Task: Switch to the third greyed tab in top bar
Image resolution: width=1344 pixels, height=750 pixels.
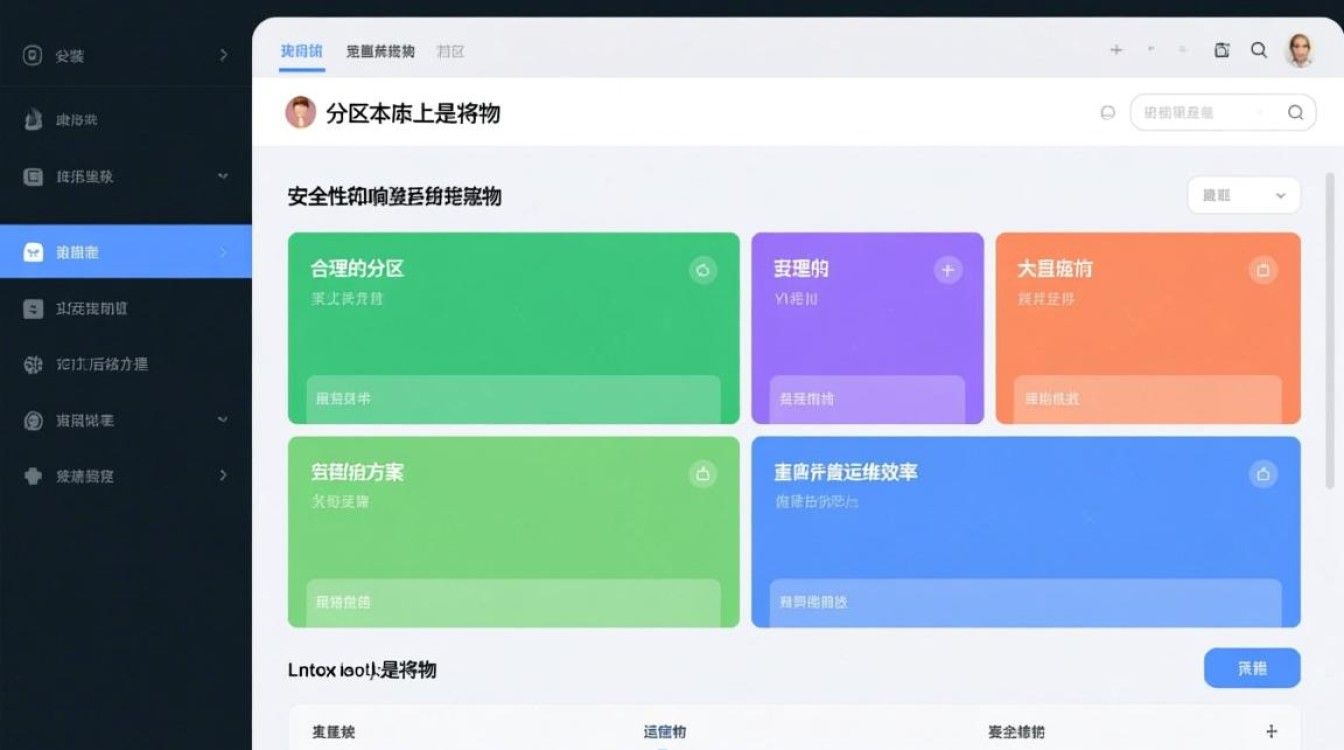Action: (450, 51)
